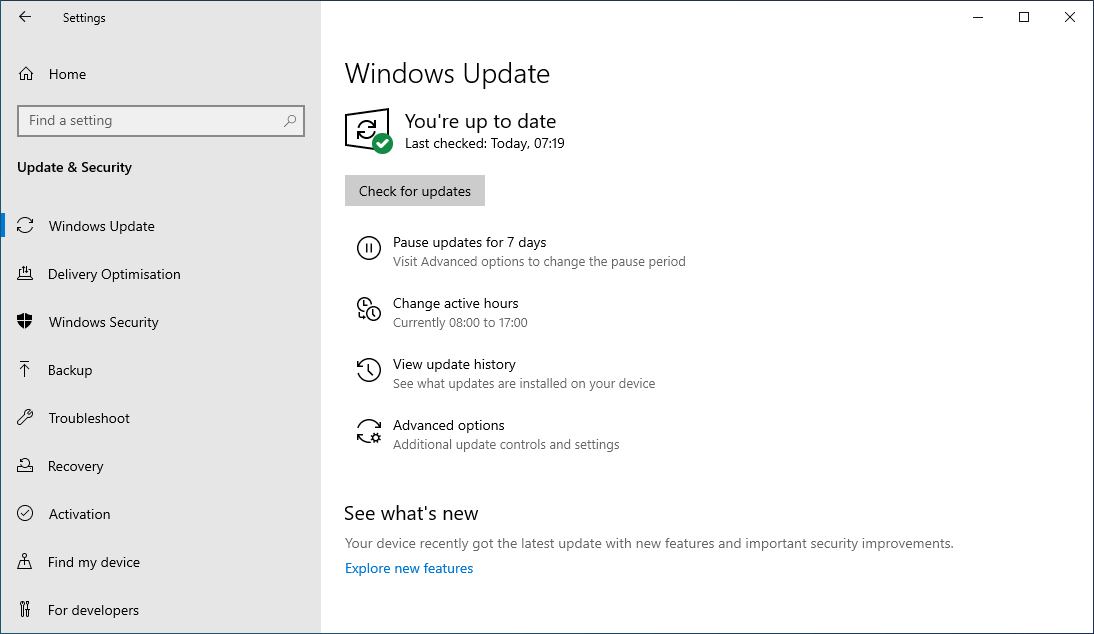This screenshot has width=1094, height=634.
Task: Click the Find my device icon
Action: click(x=25, y=561)
